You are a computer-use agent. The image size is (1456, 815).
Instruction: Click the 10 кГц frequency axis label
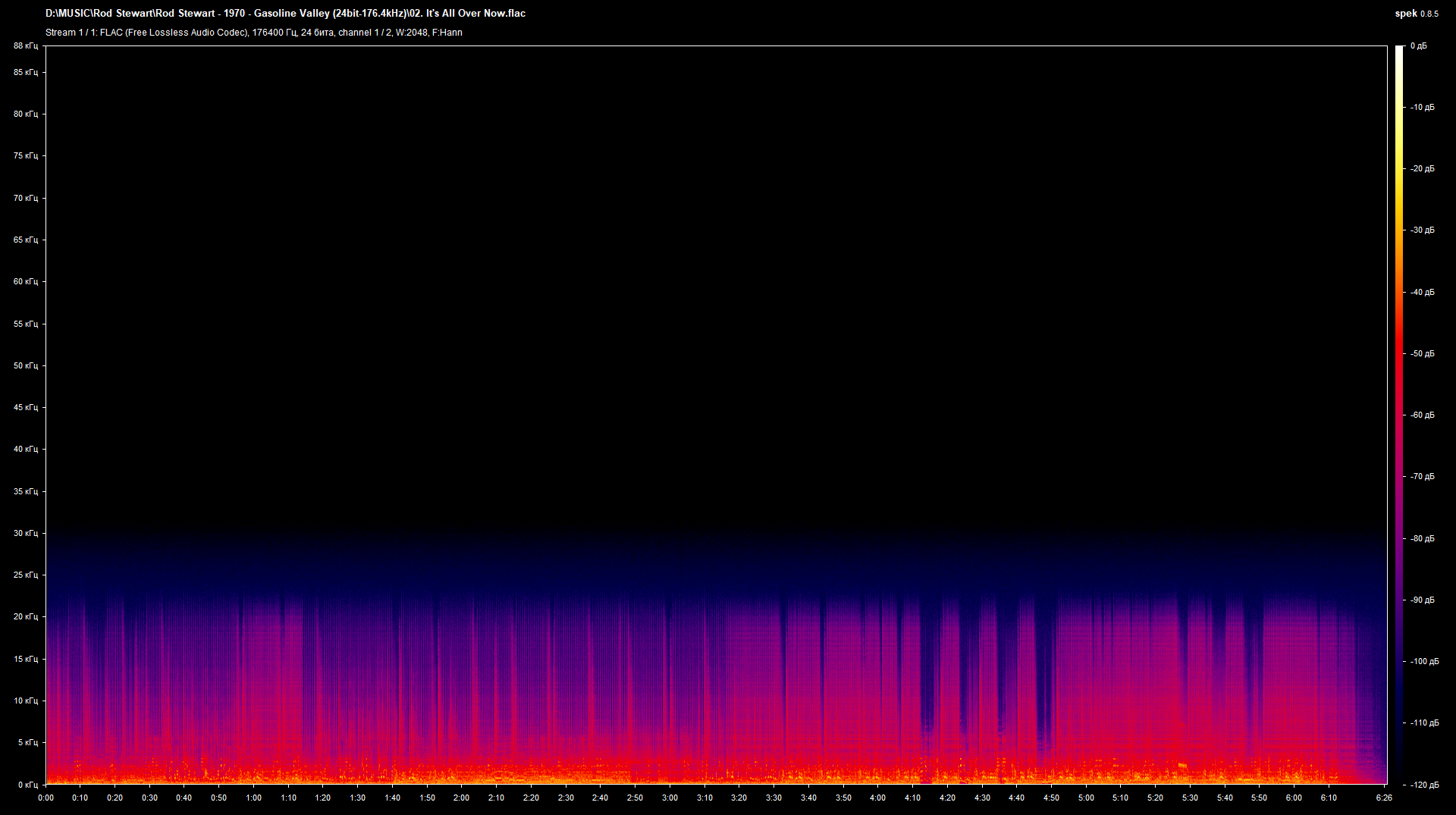(x=26, y=701)
